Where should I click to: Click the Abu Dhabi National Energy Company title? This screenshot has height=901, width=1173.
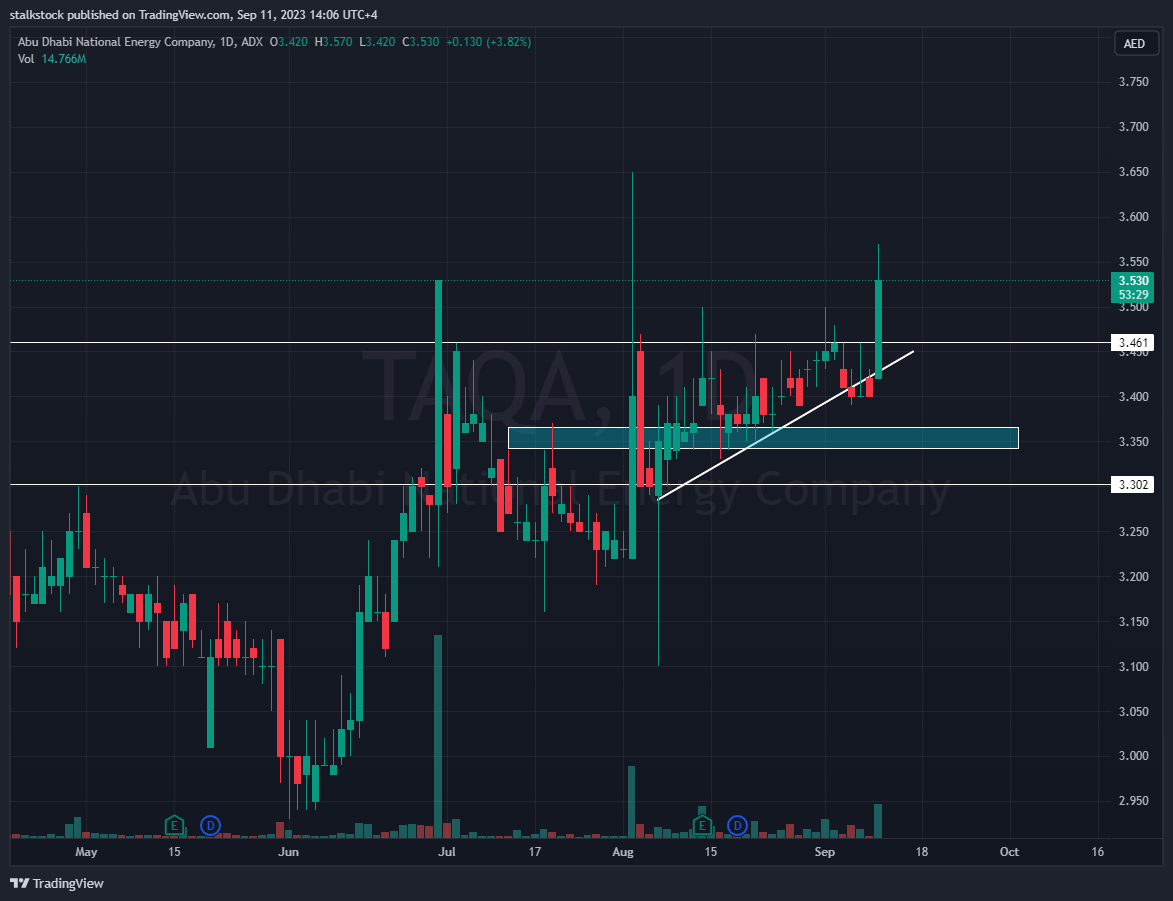pyautogui.click(x=115, y=42)
